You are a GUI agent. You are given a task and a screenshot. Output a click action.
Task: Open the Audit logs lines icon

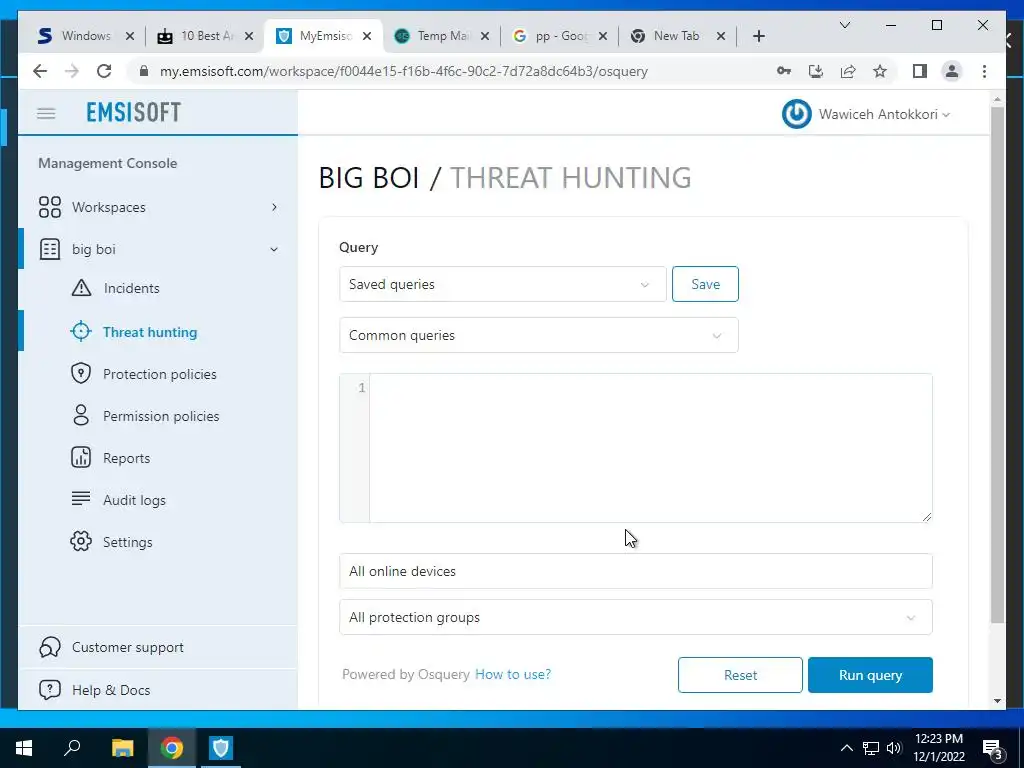tap(81, 499)
